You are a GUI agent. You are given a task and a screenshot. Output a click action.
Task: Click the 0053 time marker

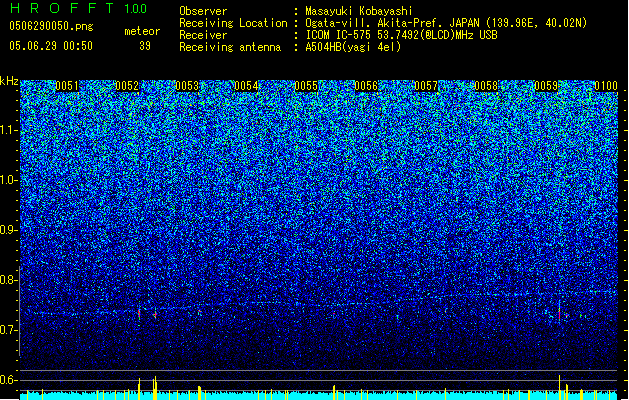pyautogui.click(x=187, y=86)
